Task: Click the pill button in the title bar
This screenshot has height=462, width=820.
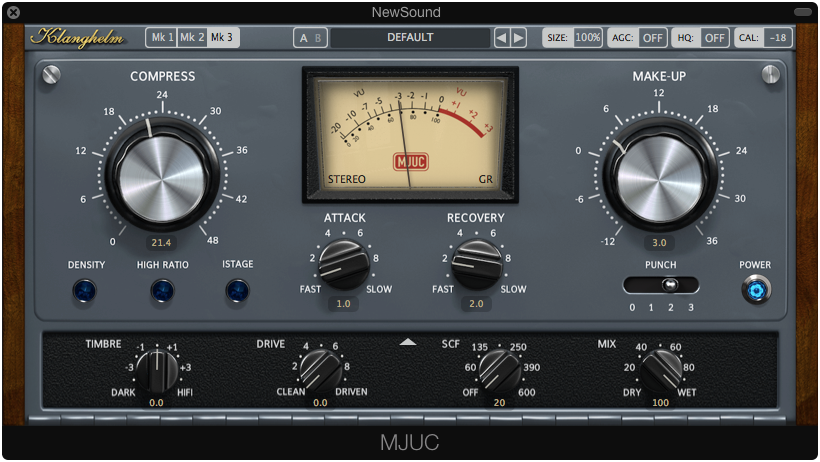Action: point(803,12)
